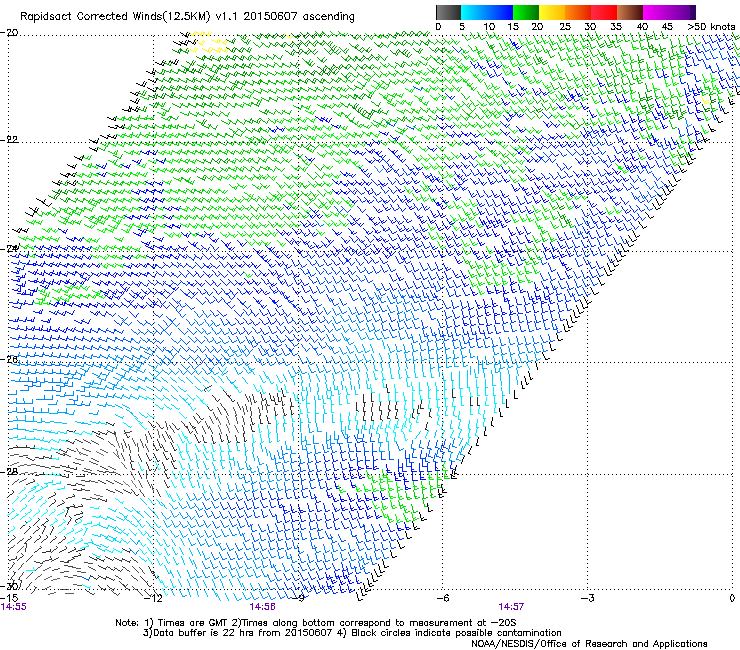This screenshot has width=740, height=650.
Task: Click the 'NOAA/NESDIS/Office of Research and Applications' credit
Action: (x=589, y=644)
